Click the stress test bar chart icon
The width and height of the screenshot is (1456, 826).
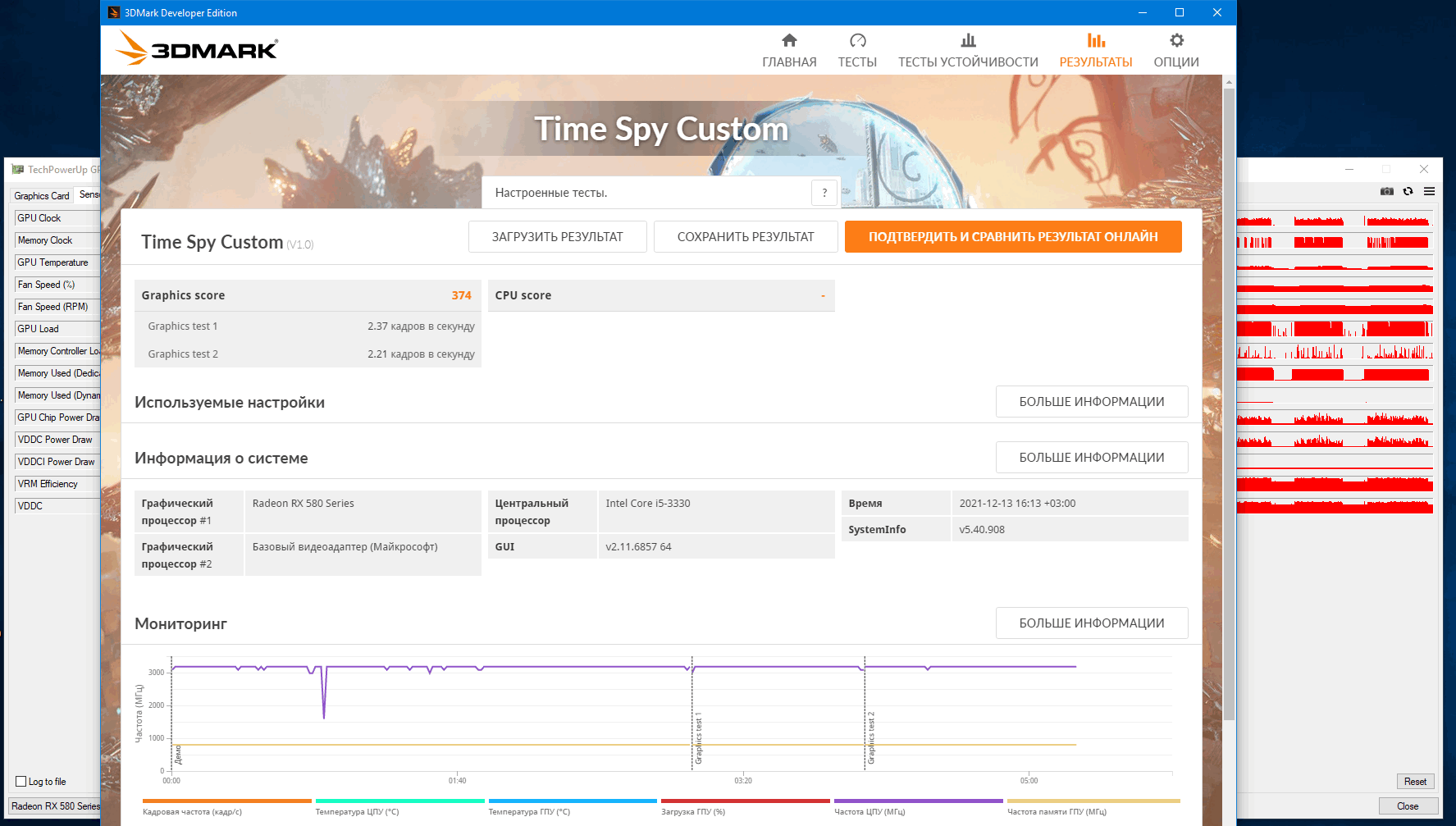pyautogui.click(x=969, y=40)
